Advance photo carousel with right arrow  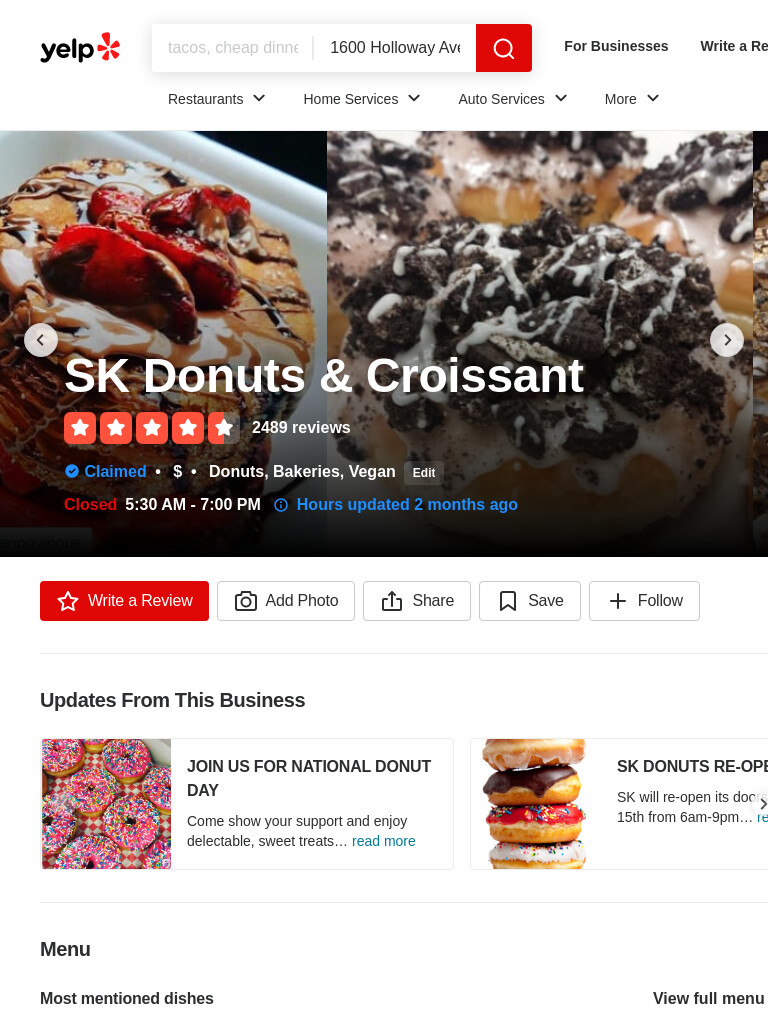click(x=727, y=340)
